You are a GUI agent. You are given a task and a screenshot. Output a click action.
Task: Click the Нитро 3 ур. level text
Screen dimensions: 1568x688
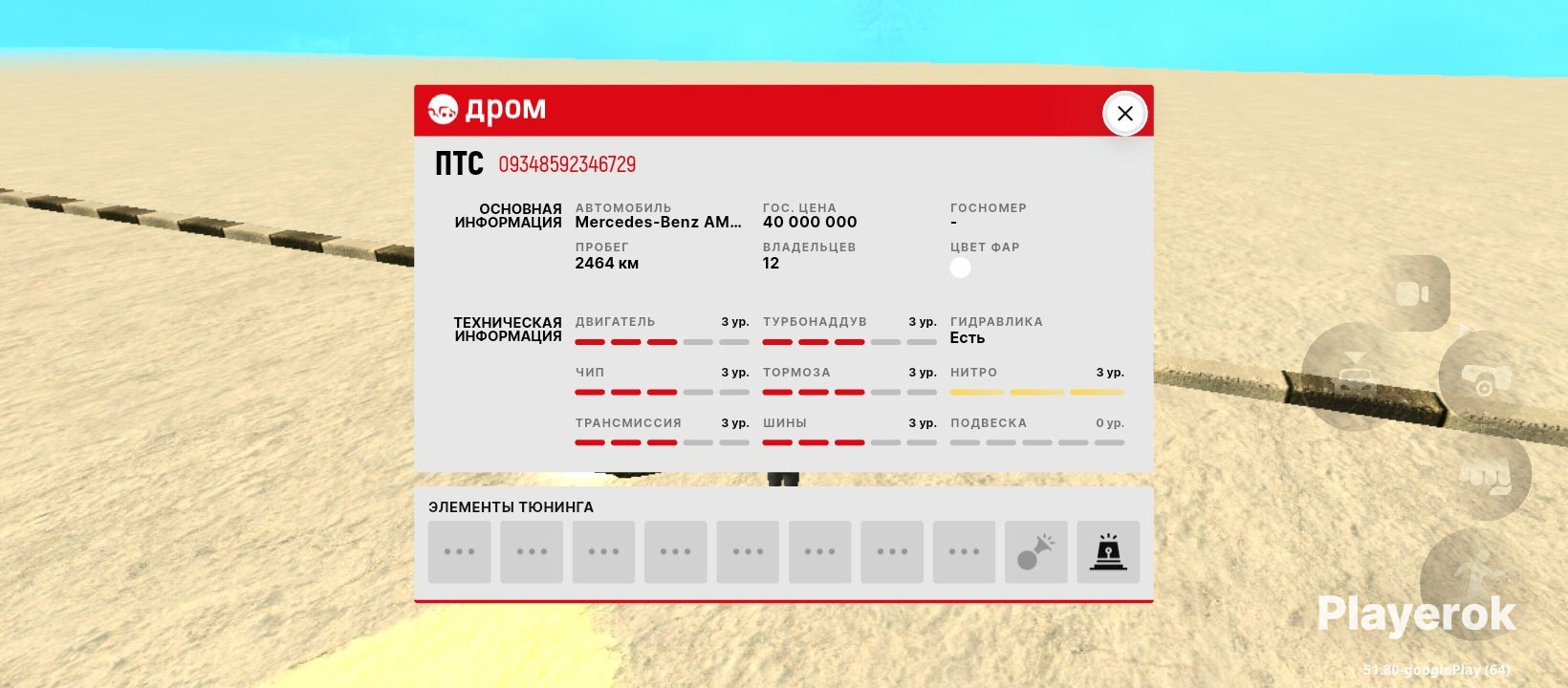tap(1110, 372)
